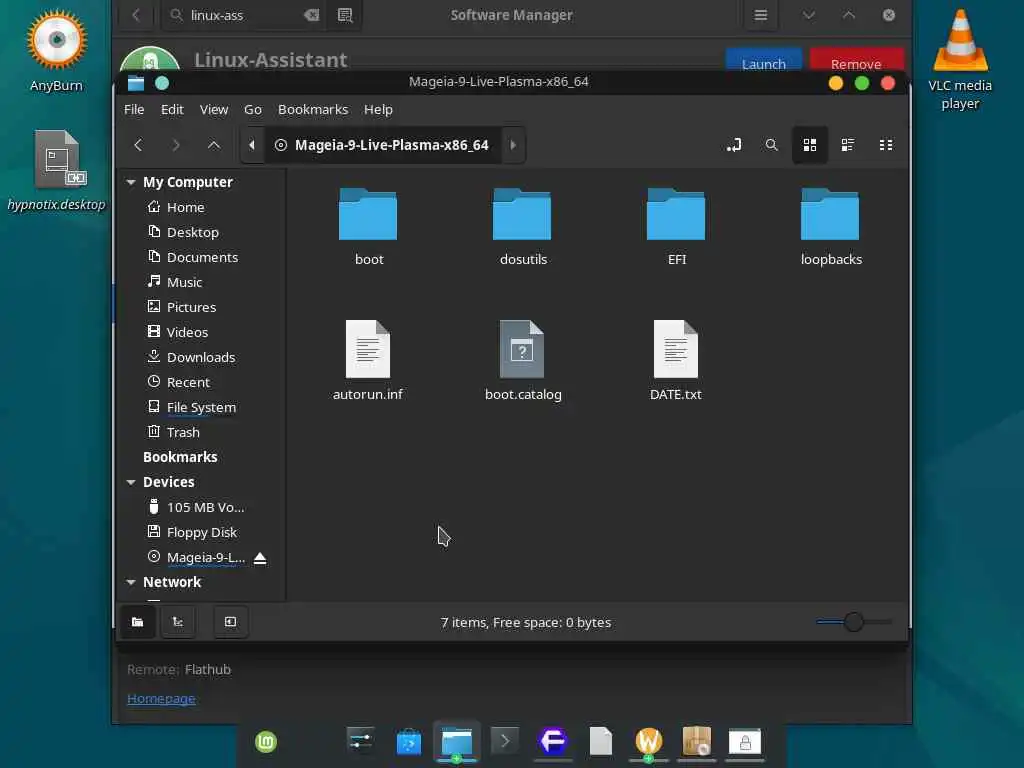Collapse Network section

(x=131, y=582)
